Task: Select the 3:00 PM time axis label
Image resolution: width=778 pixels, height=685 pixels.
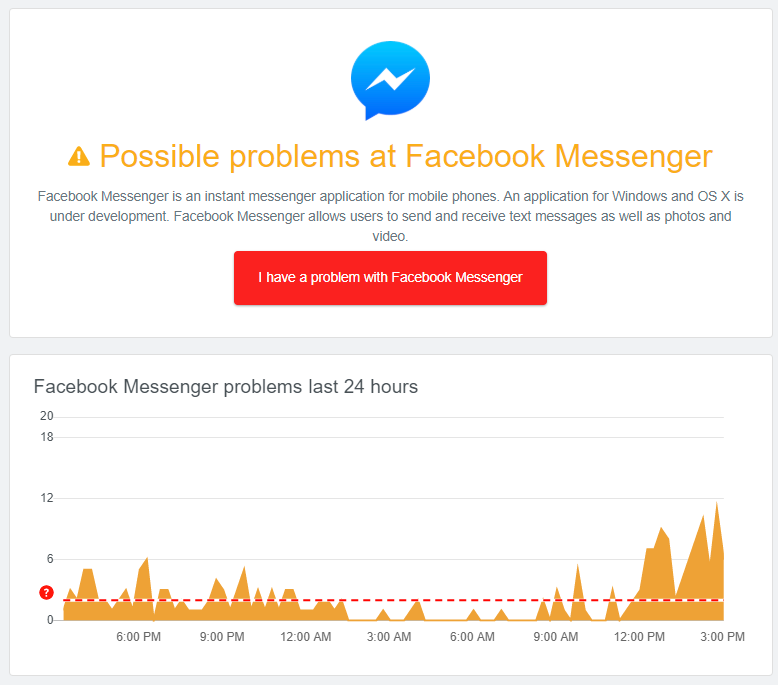Action: pyautogui.click(x=721, y=637)
